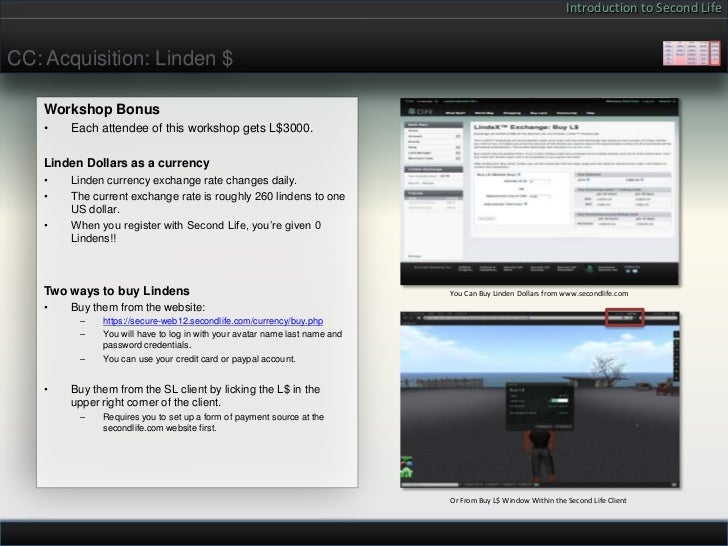The width and height of the screenshot is (728, 546).
Task: Select the 'you're given 0 Lindens!!' bullet
Action: pos(195,232)
